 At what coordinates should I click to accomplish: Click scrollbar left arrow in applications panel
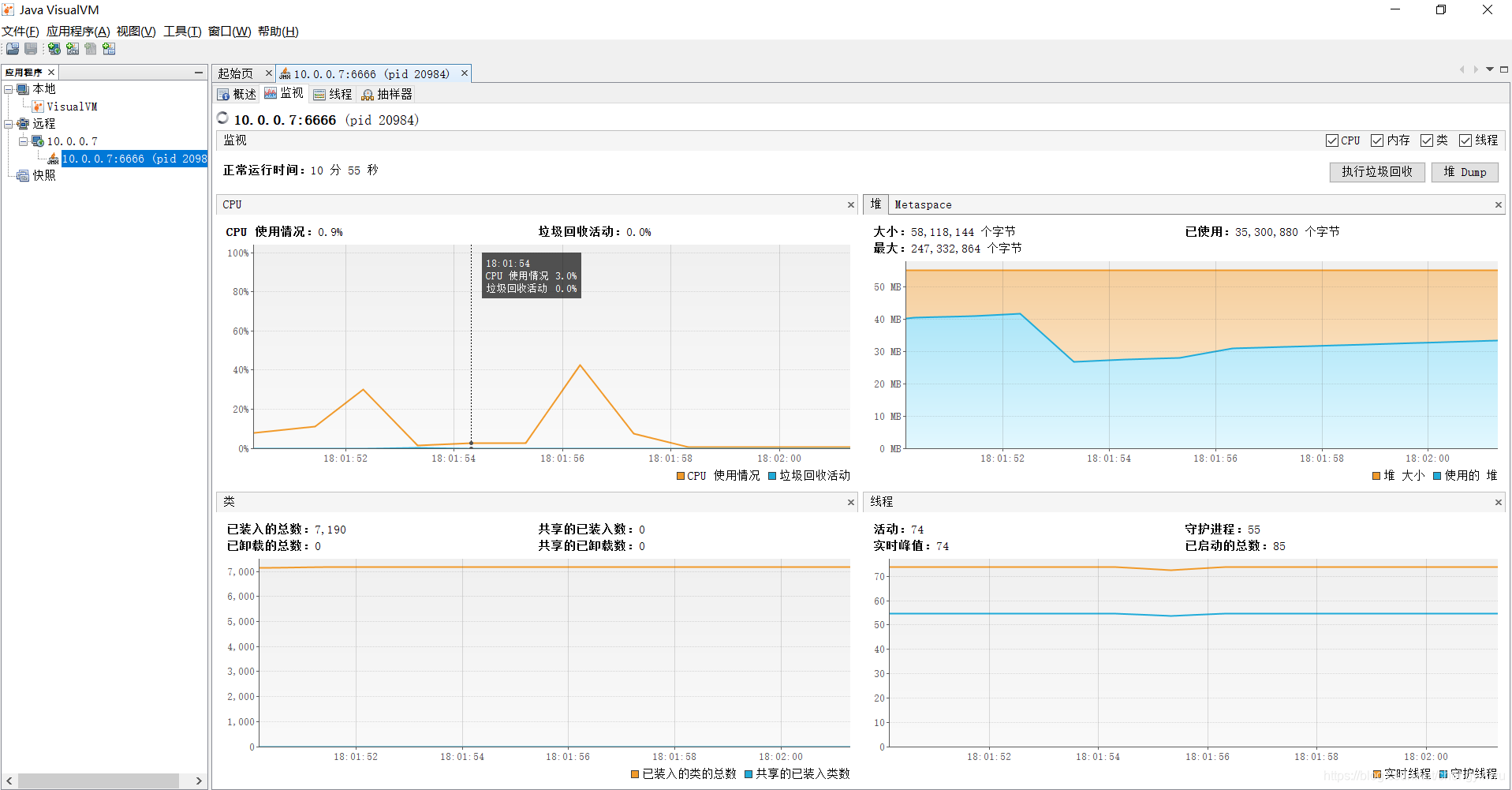click(x=9, y=781)
